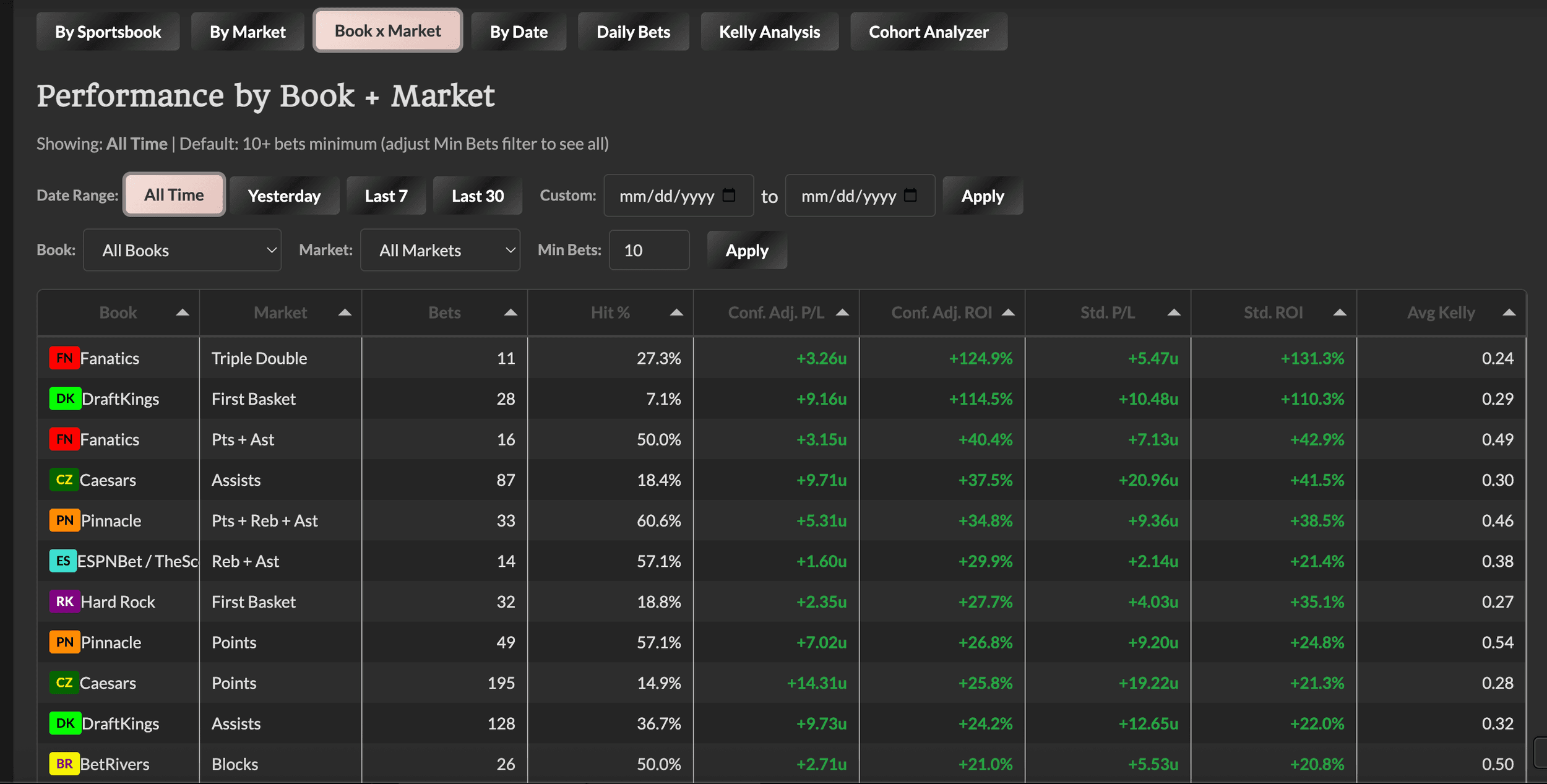Click the Hard Rock RK badge icon
Screen dimensions: 1547x784
click(x=64, y=601)
